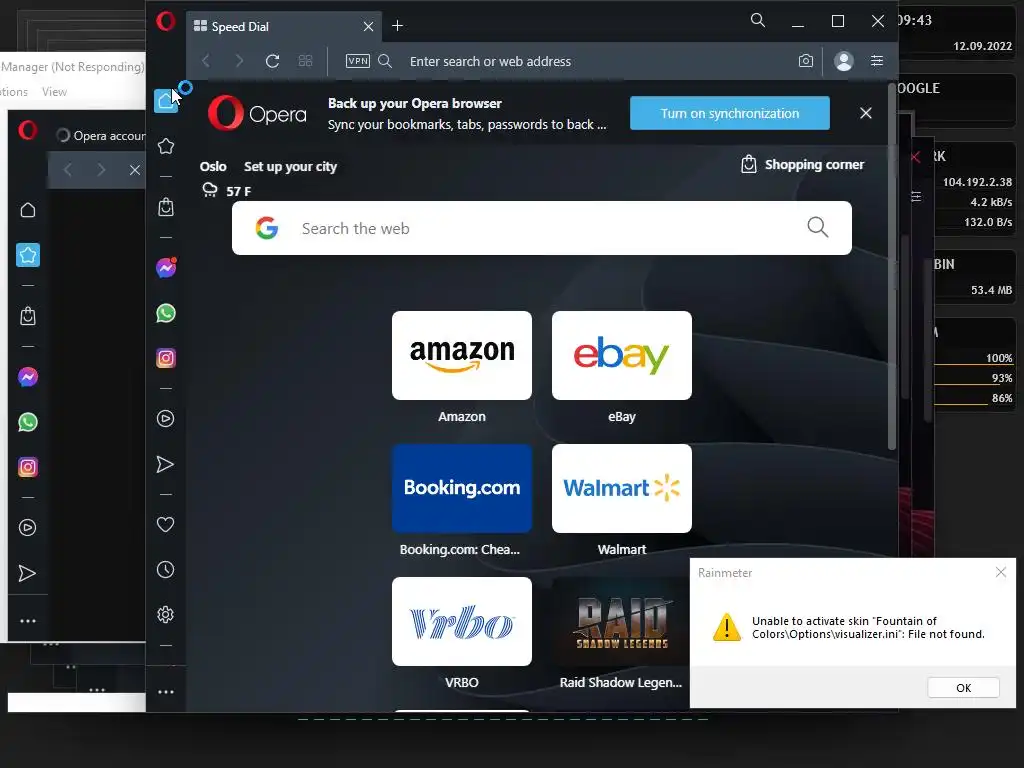This screenshot has width=1024, height=768.
Task: Click the 57 F weather reading
Action: click(x=238, y=191)
